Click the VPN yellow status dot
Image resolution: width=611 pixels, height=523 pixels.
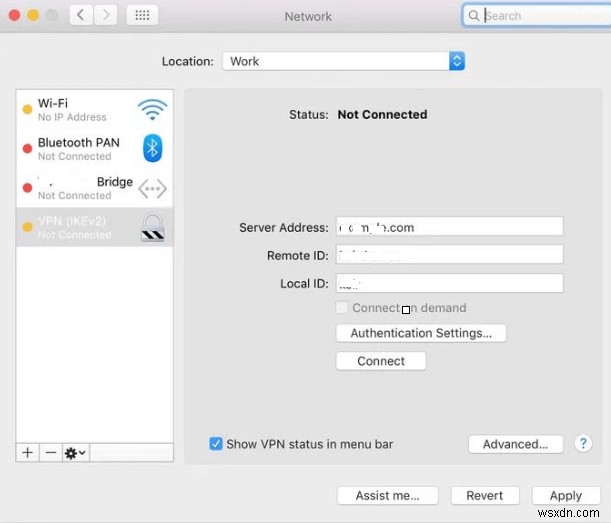click(x=27, y=227)
